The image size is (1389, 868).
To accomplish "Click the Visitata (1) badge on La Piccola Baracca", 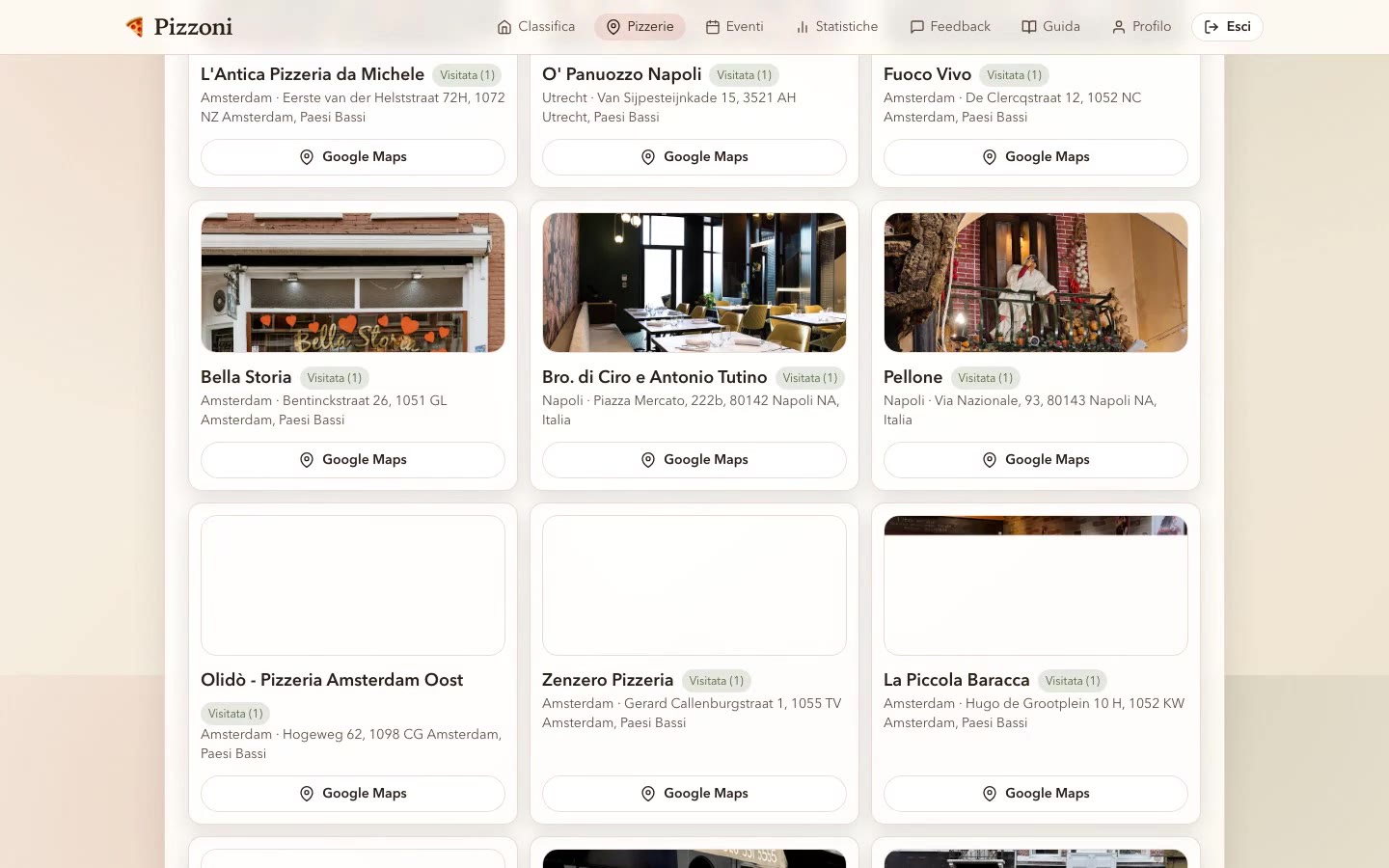I will (x=1073, y=681).
